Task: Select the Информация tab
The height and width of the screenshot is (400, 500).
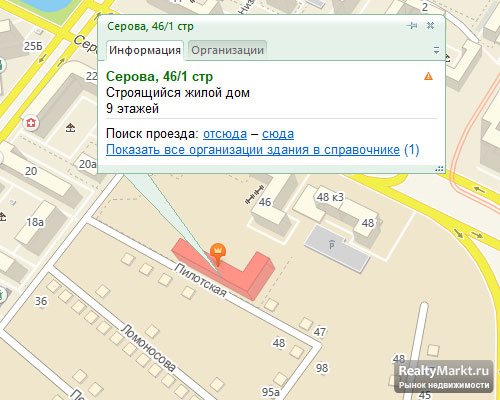Action: point(145,50)
